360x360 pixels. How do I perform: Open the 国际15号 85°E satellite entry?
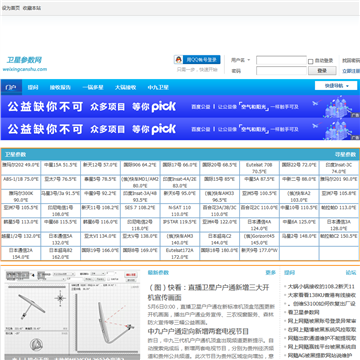(219, 179)
